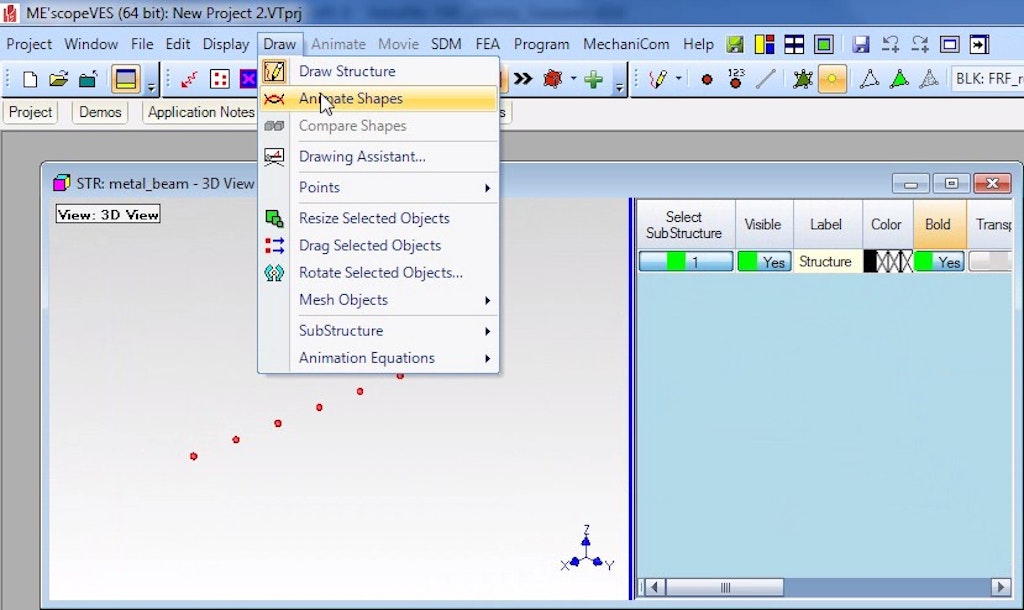This screenshot has width=1024, height=610.
Task: Click the red cube structure icon
Action: [x=552, y=80]
